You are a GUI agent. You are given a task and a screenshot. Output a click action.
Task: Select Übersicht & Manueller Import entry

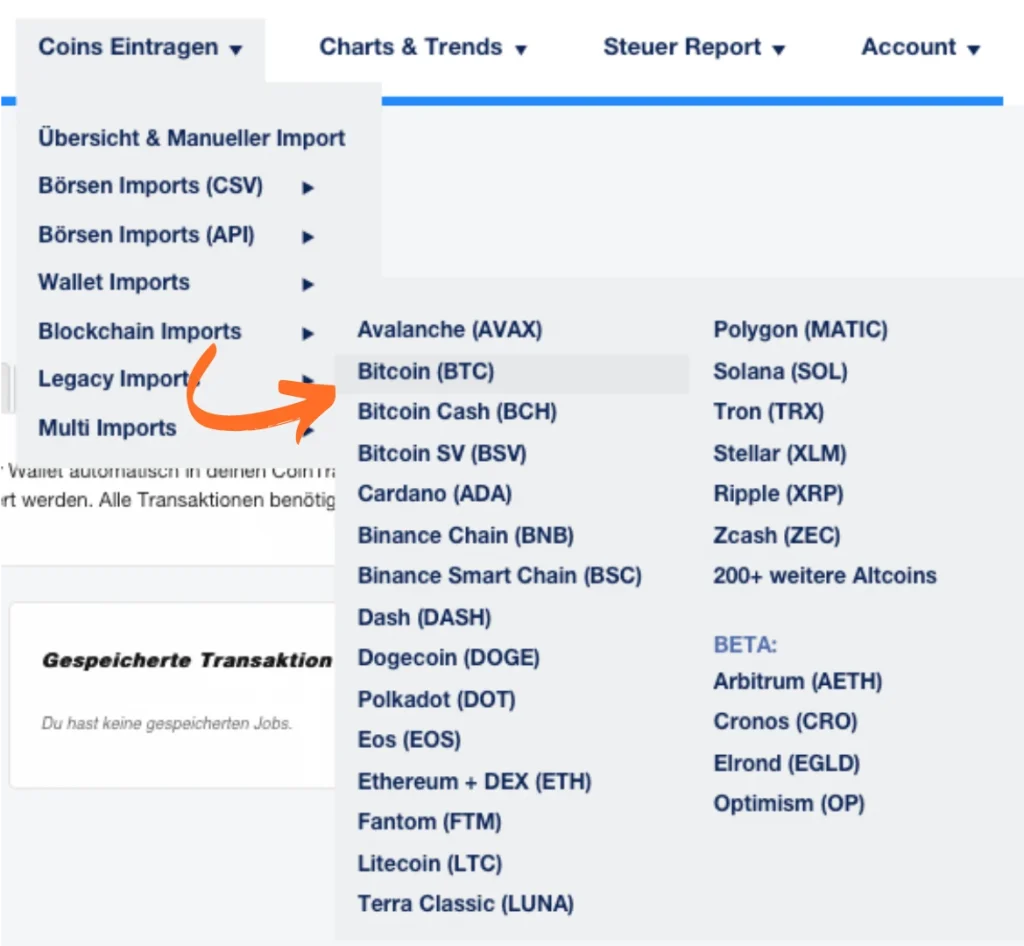[x=191, y=138]
